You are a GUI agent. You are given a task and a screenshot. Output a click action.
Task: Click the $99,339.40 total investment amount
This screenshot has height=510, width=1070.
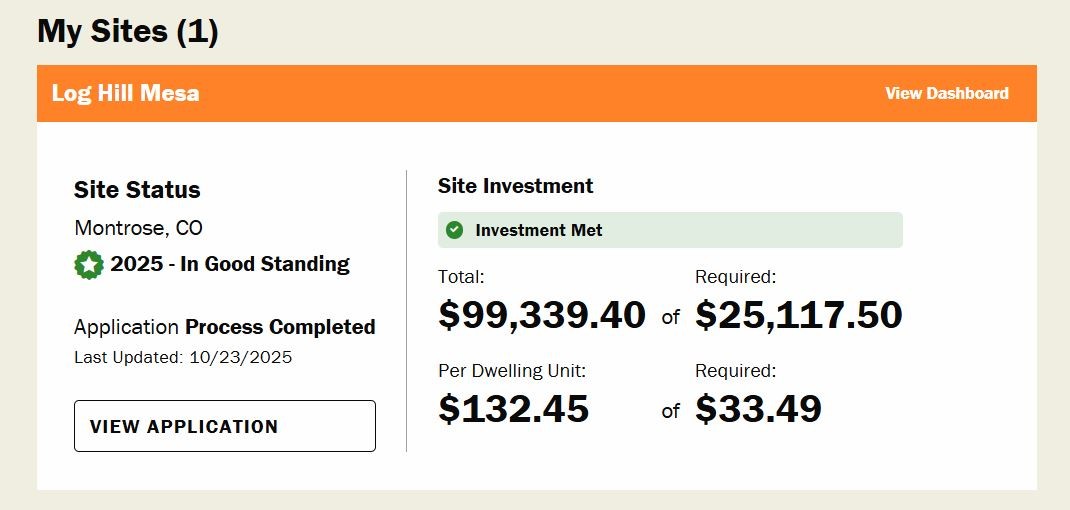pos(542,315)
